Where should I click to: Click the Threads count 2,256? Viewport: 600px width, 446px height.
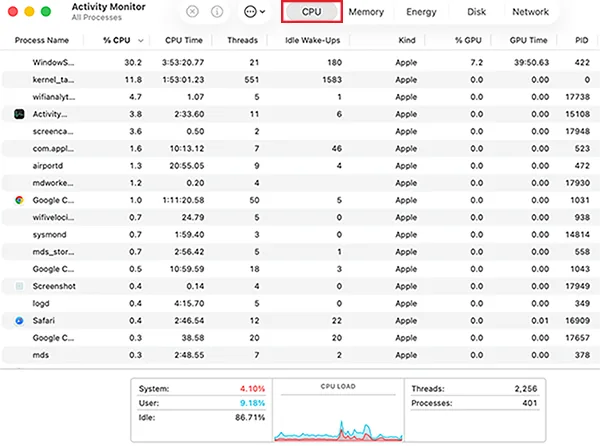(x=526, y=389)
